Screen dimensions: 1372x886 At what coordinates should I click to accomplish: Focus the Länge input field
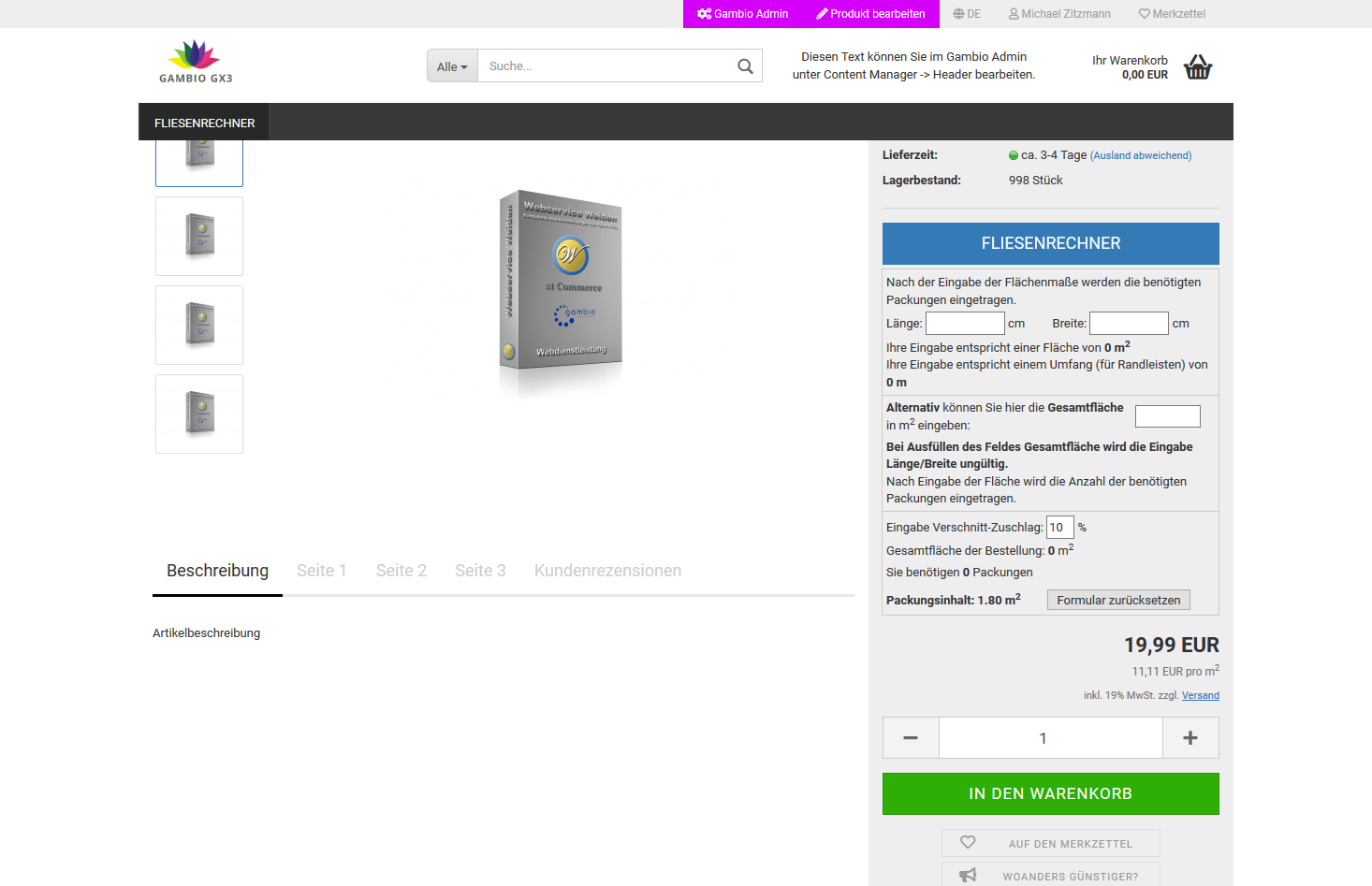[965, 323]
